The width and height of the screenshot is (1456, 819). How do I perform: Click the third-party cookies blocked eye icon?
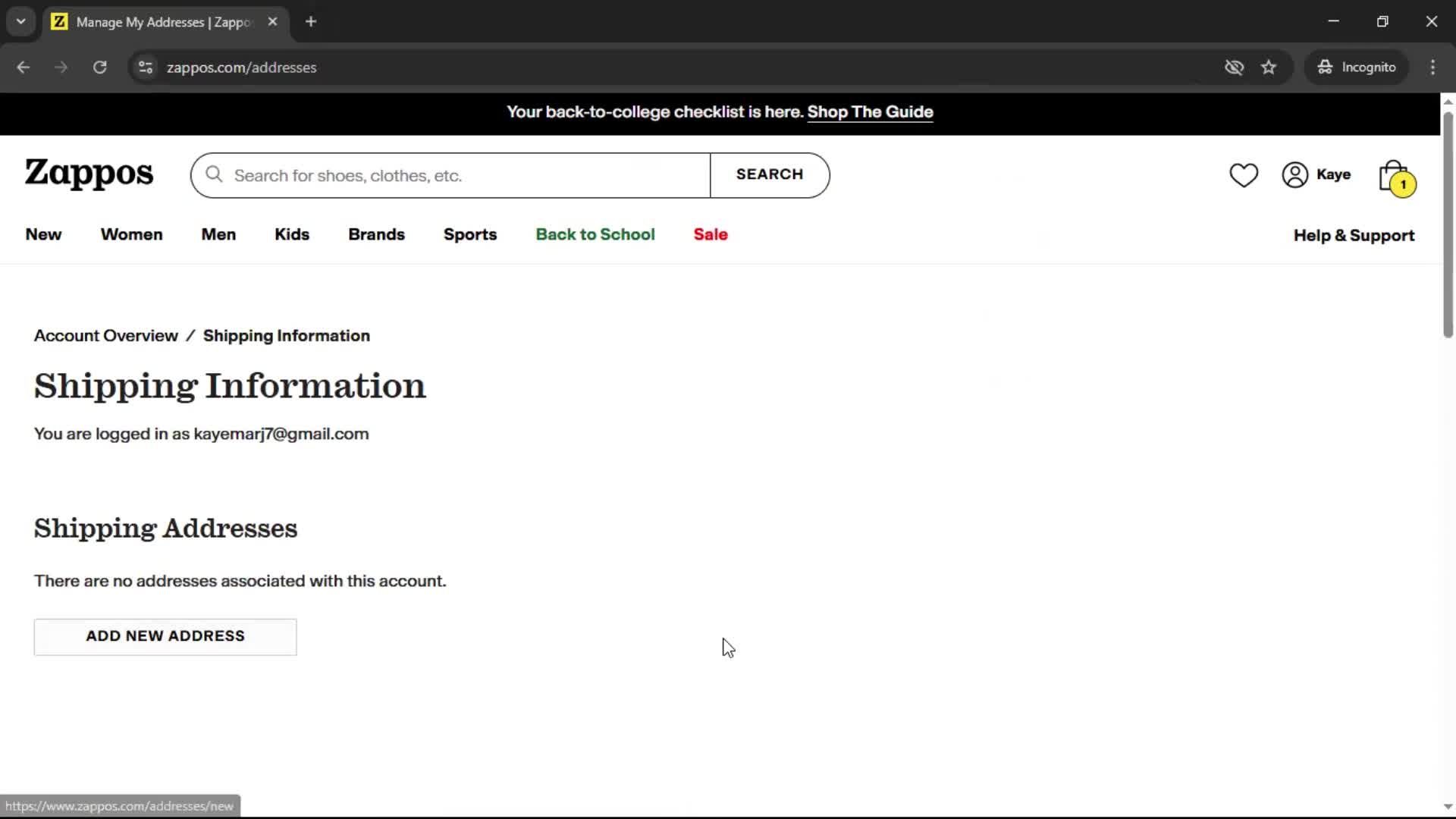[x=1234, y=67]
